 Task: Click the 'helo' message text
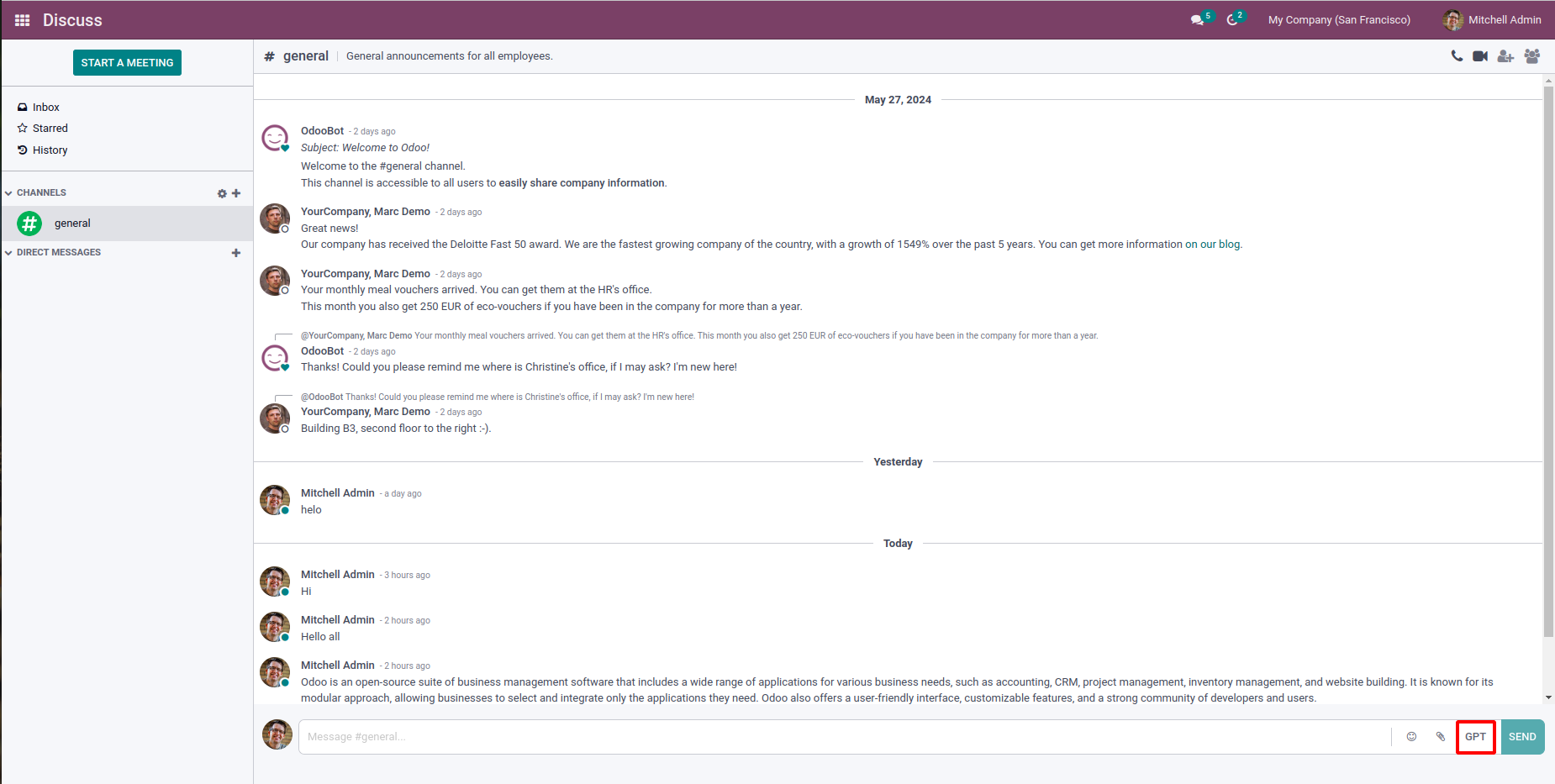pyautogui.click(x=311, y=510)
